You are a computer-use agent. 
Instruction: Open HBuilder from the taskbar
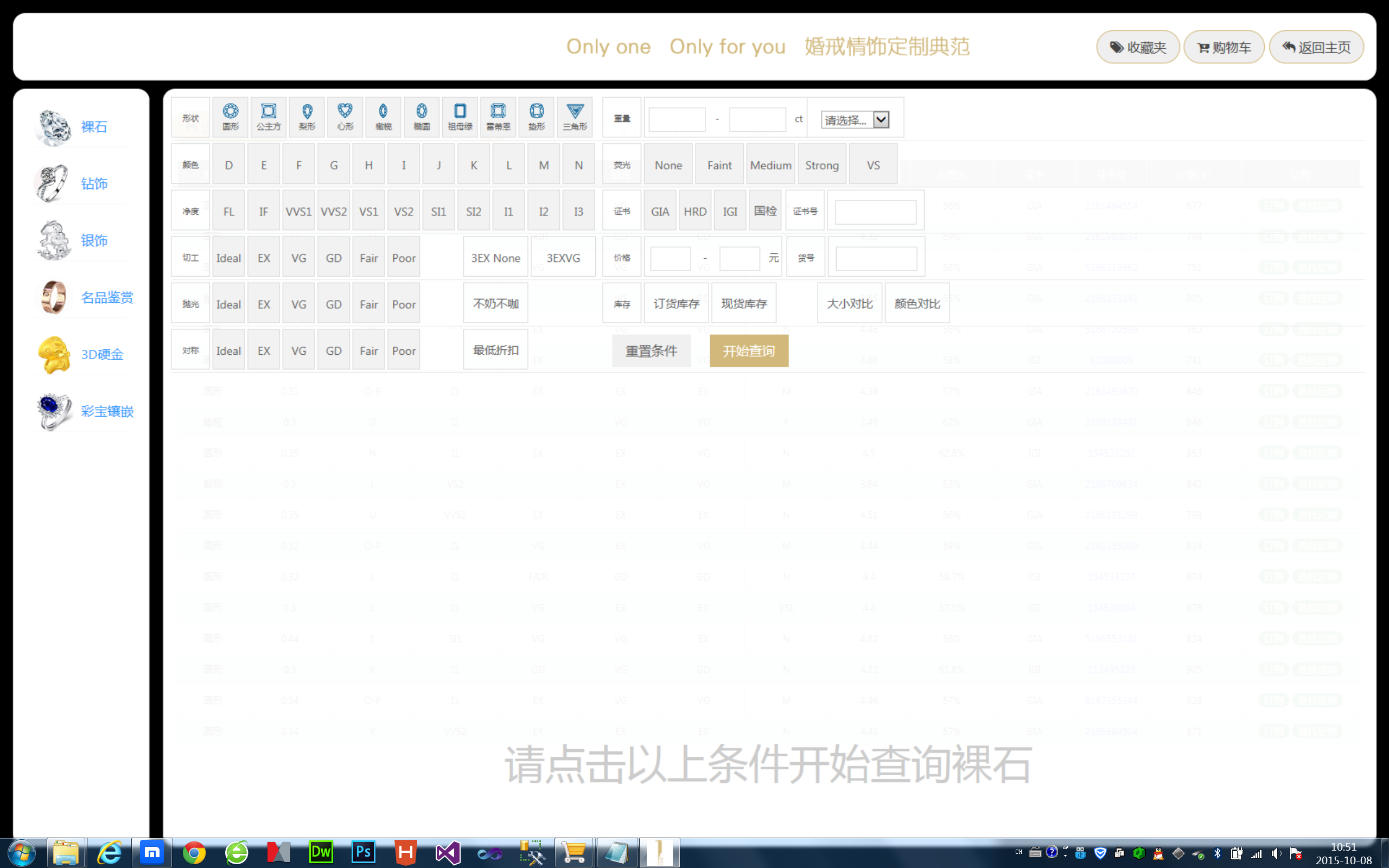point(405,853)
